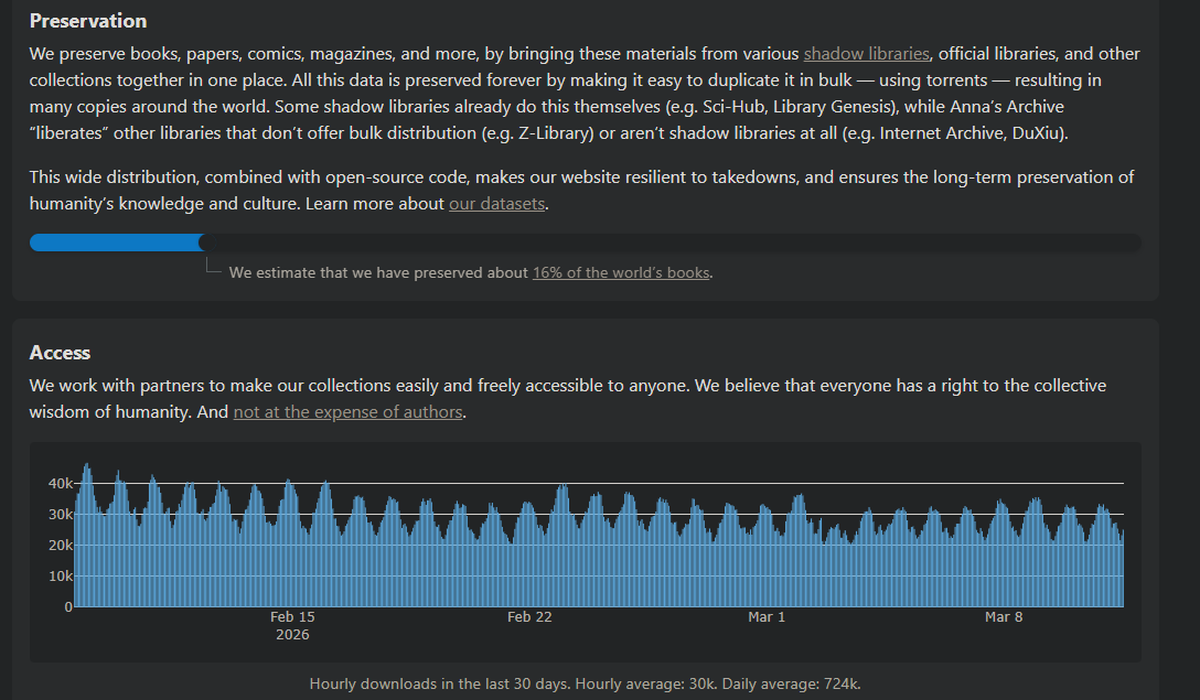Click the "Mar 1" x-axis label
The width and height of the screenshot is (1200, 700).
tap(766, 617)
